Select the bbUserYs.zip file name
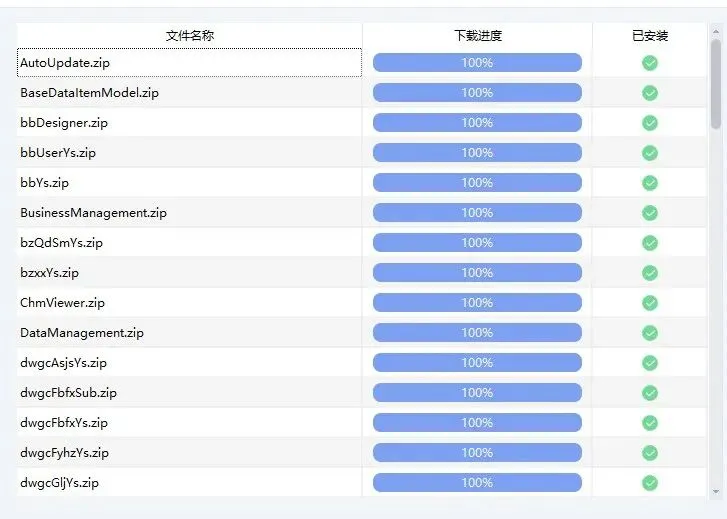The width and height of the screenshot is (727, 519). pyautogui.click(x=58, y=153)
